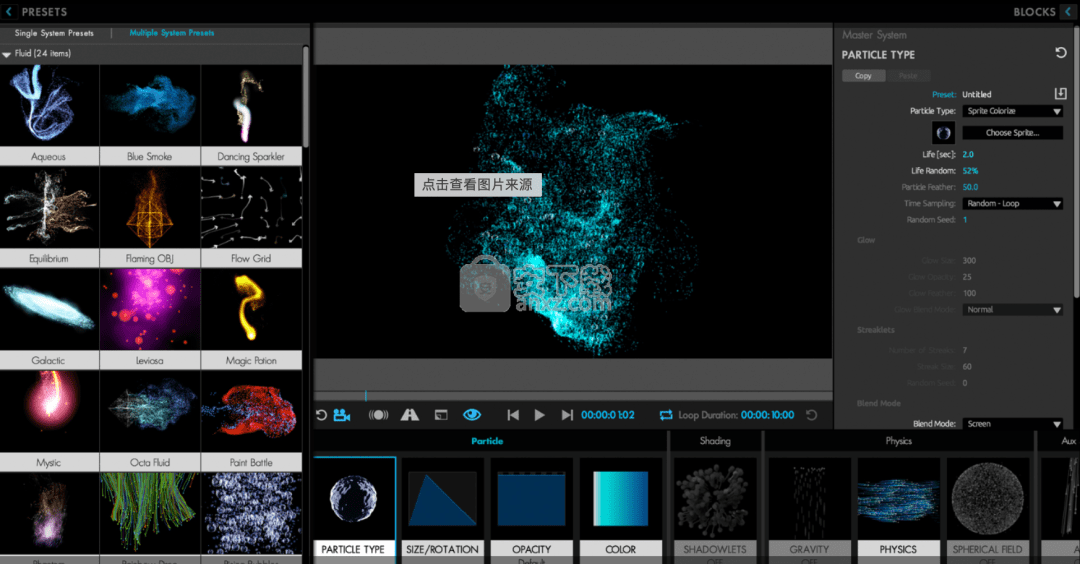1080x564 pixels.
Task: Collapse the Fluid presets group
Action: (x=7, y=54)
